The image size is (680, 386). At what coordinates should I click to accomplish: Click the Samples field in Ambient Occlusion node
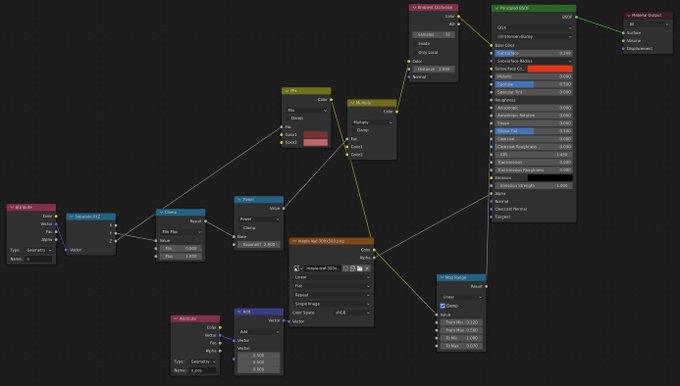433,34
